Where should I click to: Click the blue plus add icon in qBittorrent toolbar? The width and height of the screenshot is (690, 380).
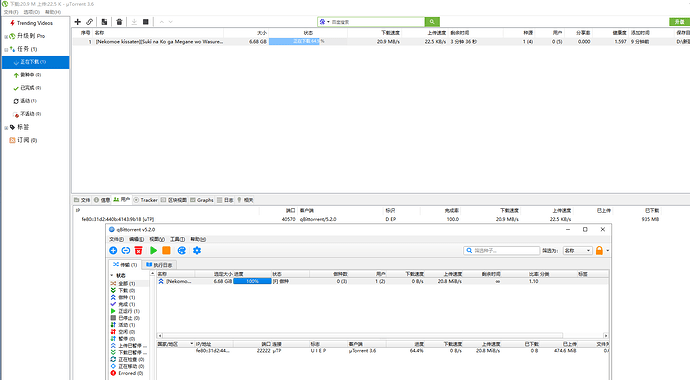(113, 250)
